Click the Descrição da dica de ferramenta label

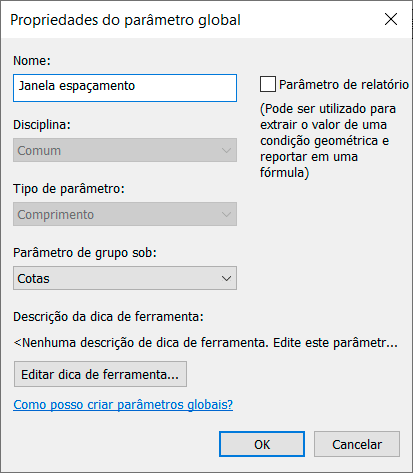(108, 316)
